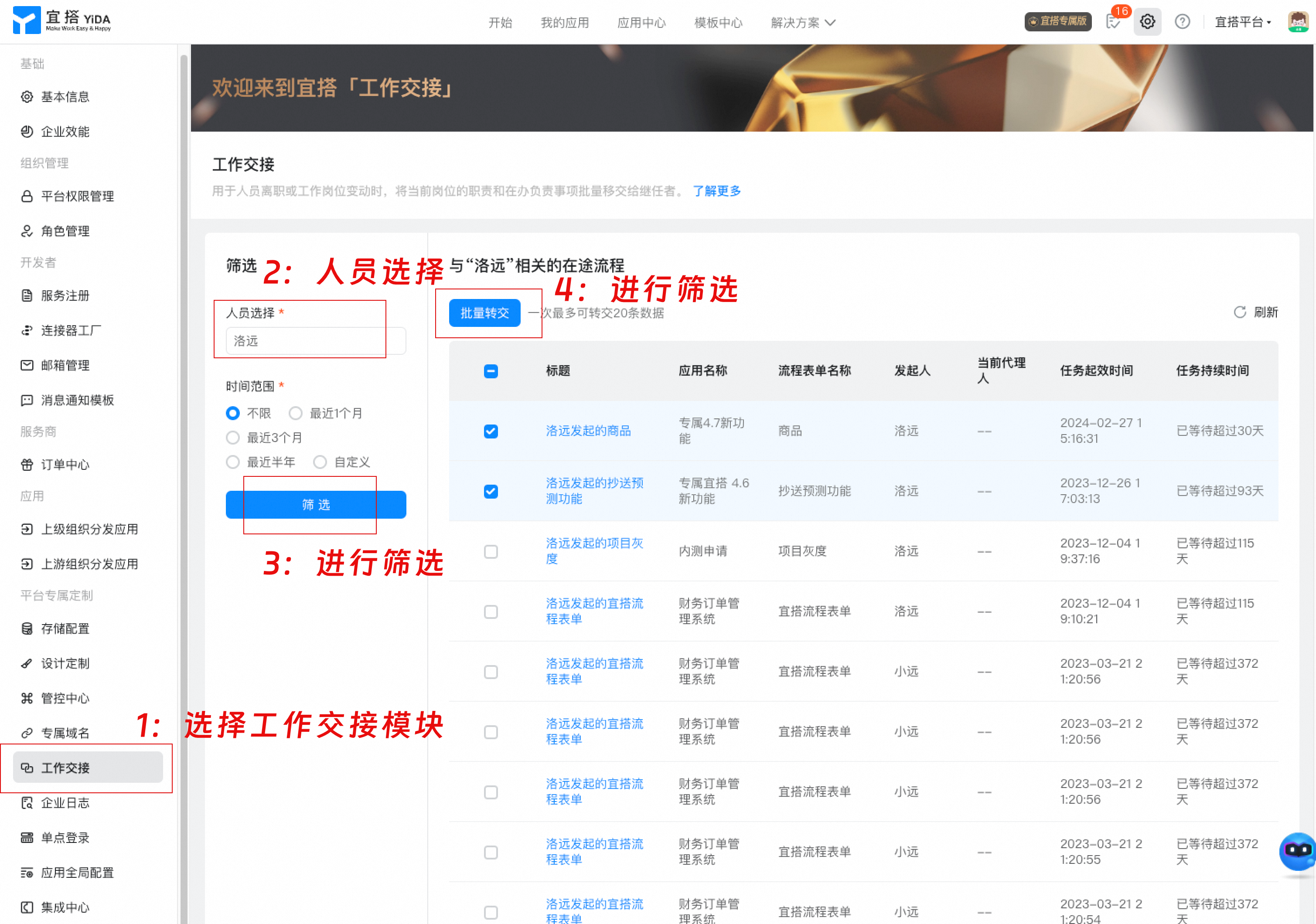Open the 应用中心 nav tab
Image resolution: width=1316 pixels, height=924 pixels.
(641, 22)
